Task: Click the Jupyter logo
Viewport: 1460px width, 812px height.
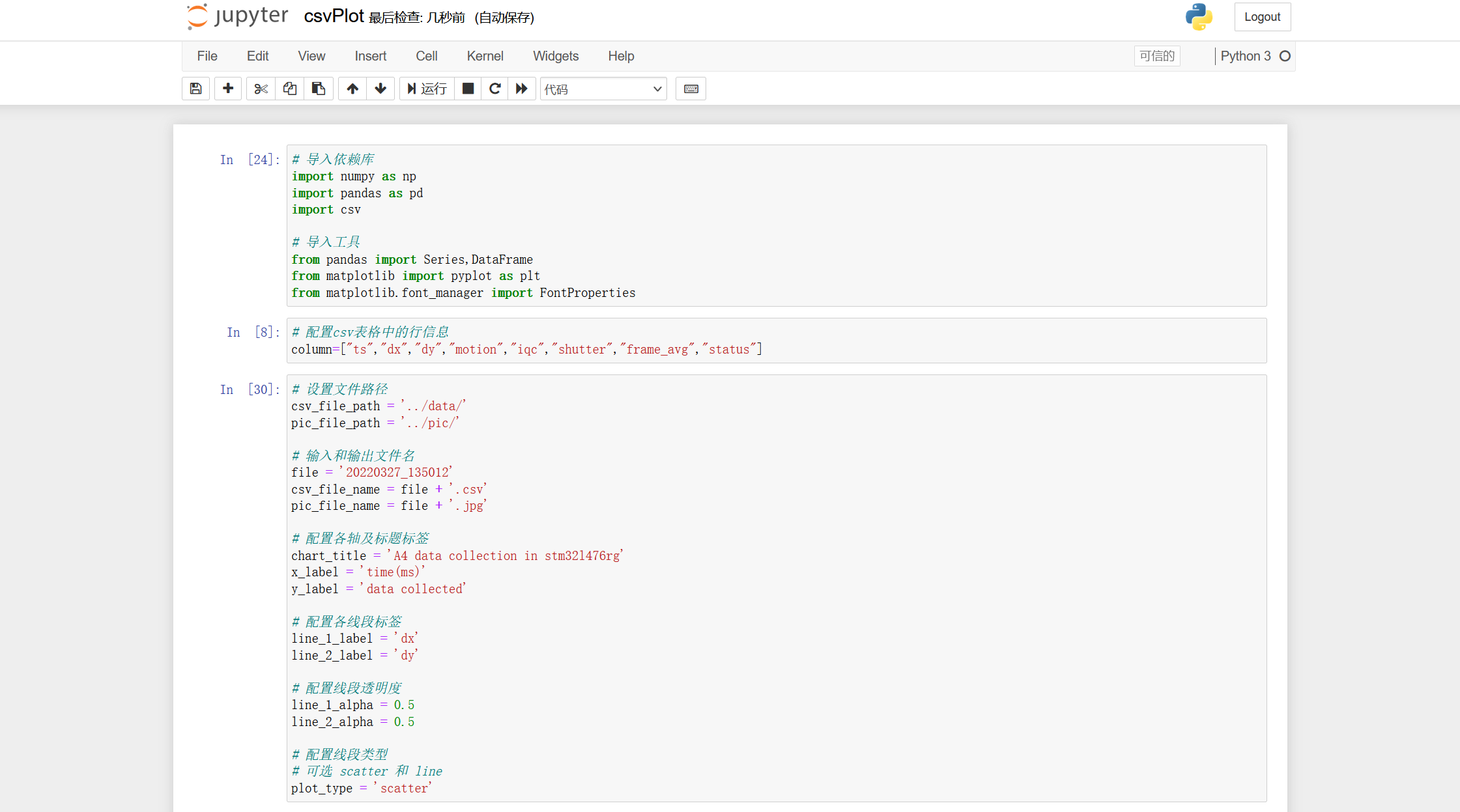Action: coord(238,16)
